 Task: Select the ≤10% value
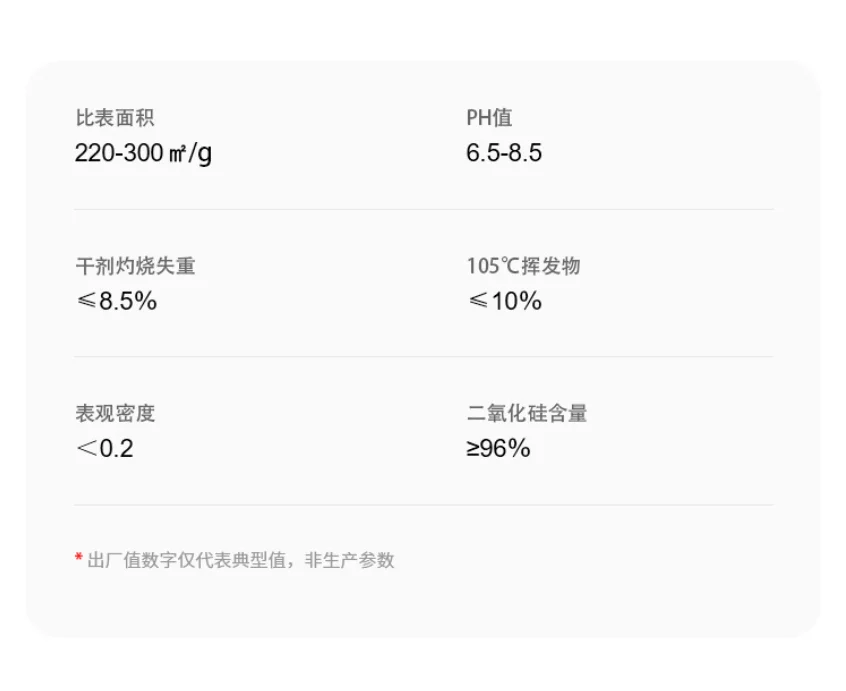[504, 301]
